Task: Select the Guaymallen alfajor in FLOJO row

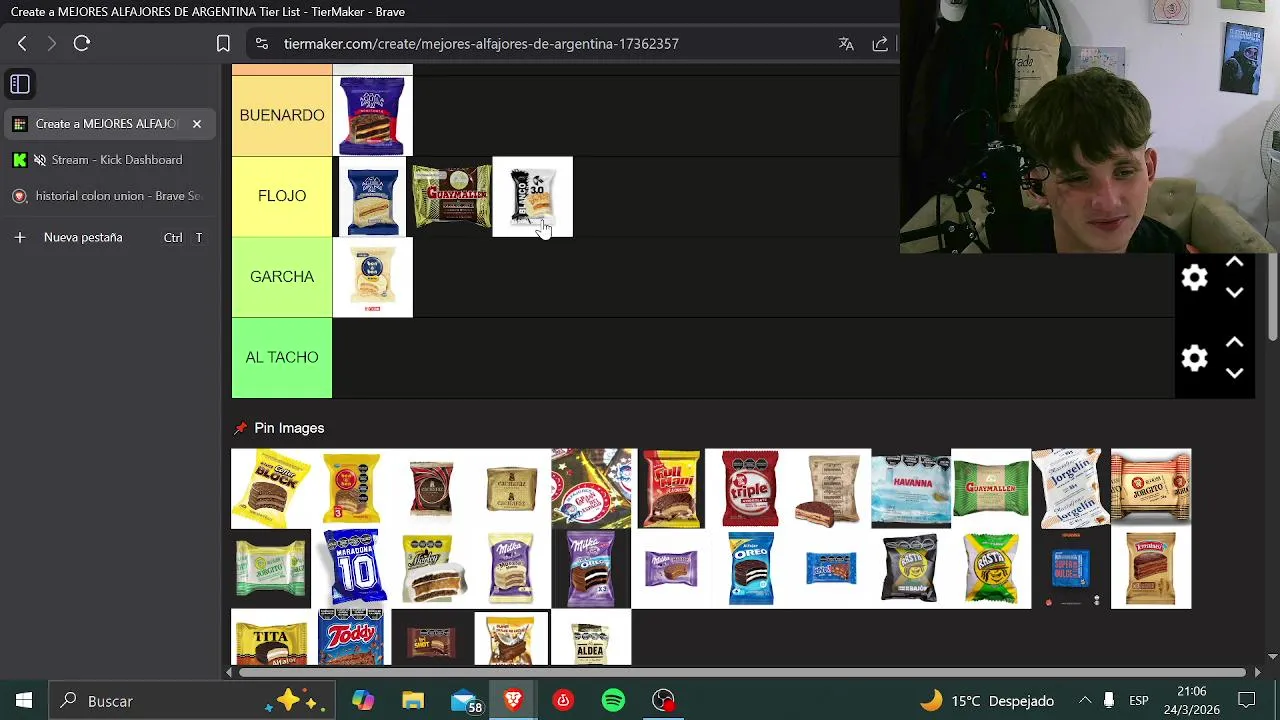Action: (452, 196)
